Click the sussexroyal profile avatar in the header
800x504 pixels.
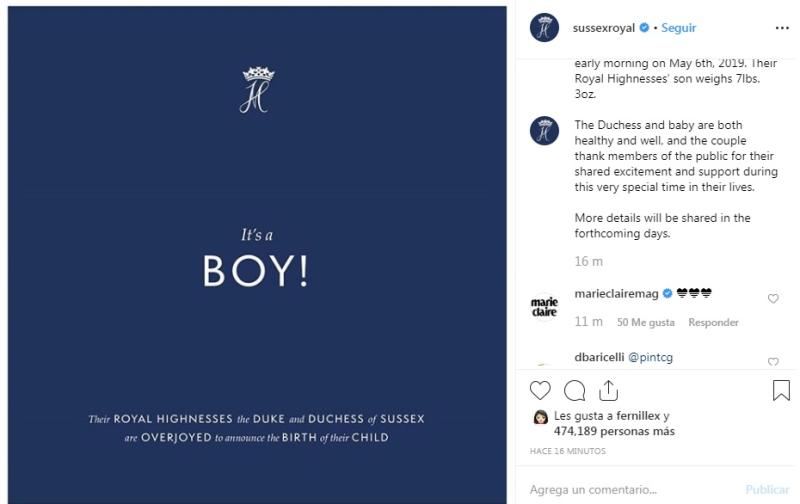point(544,28)
